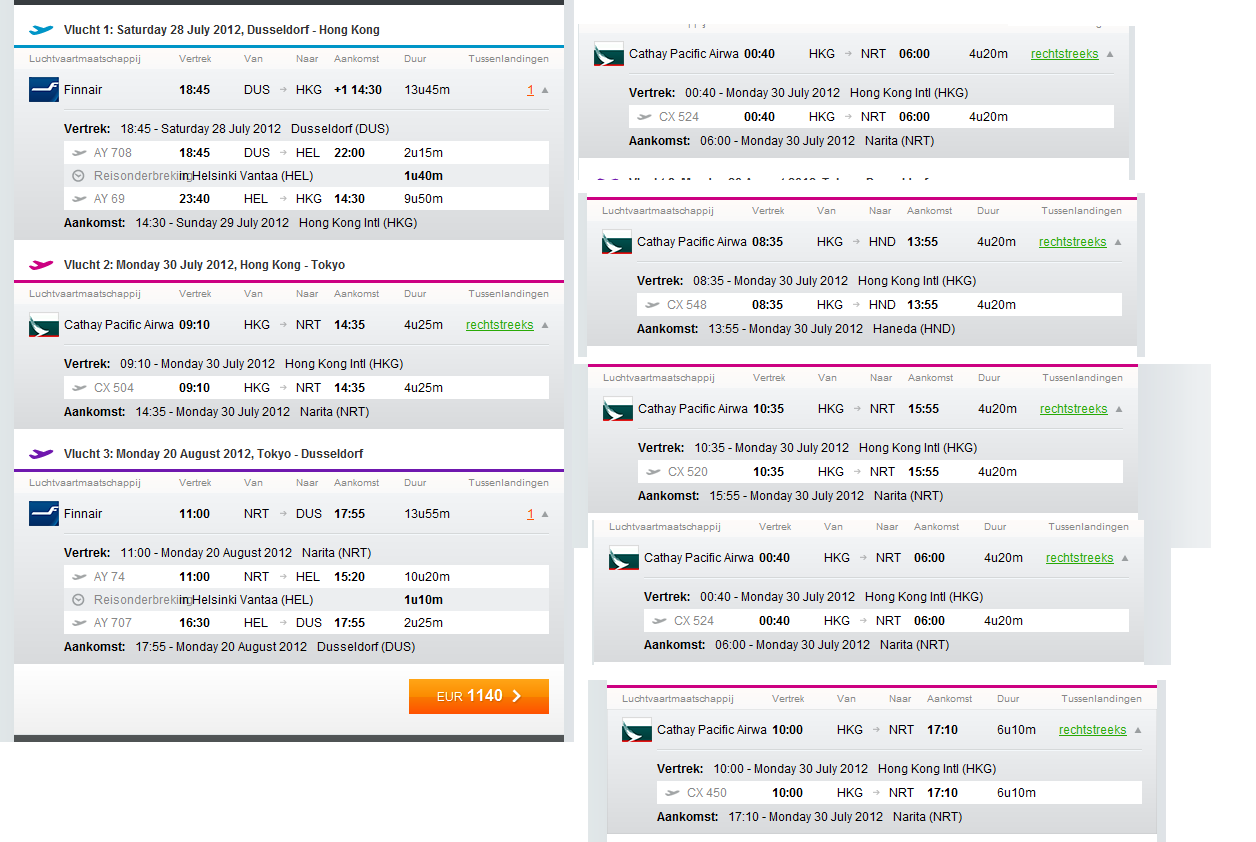This screenshot has width=1256, height=842.
Task: Select the Vlucht 2 Hong Kong - Tokyo heading
Action: tap(205, 265)
